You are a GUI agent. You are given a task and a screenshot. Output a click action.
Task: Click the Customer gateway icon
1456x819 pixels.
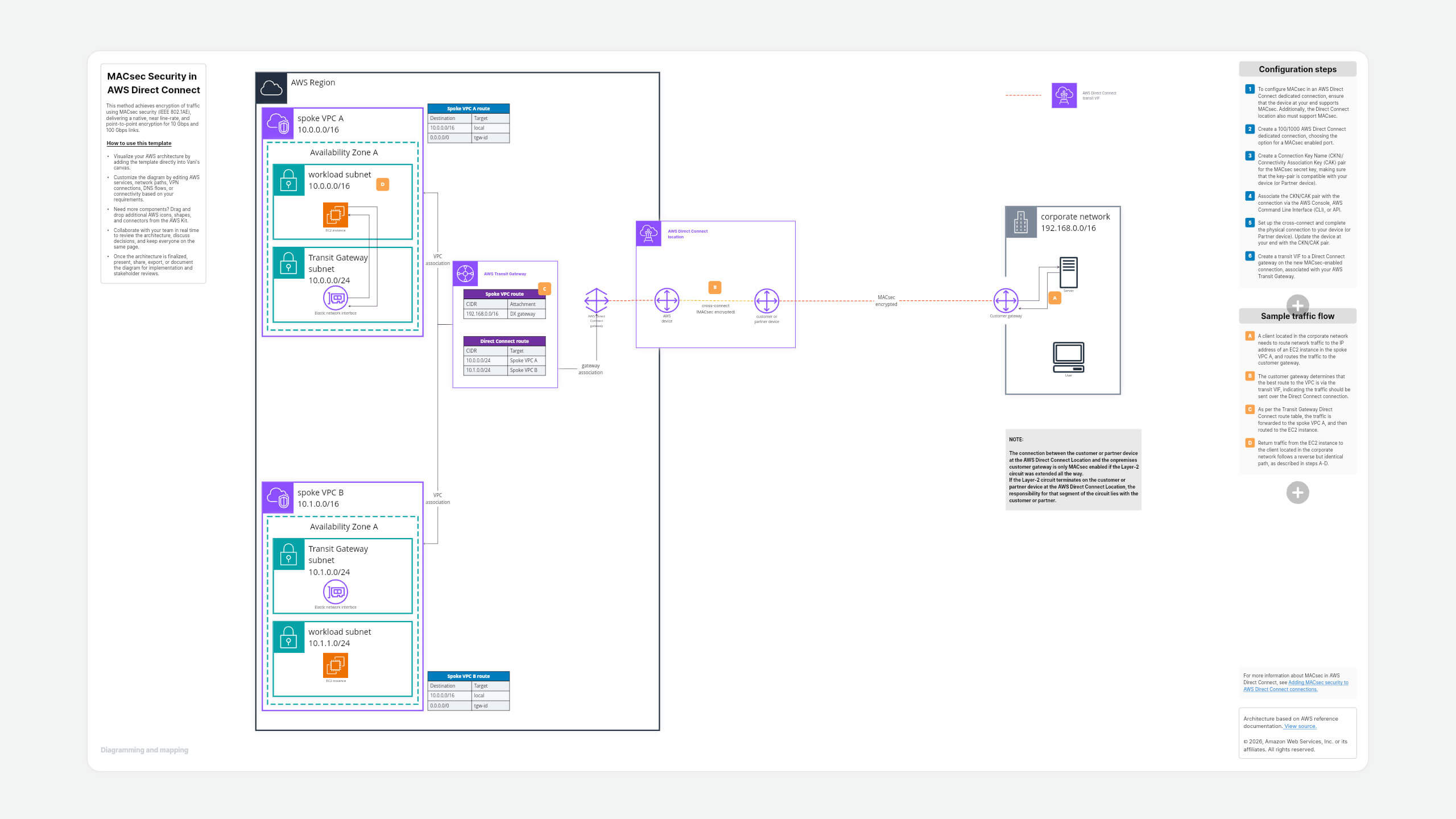[x=1006, y=300]
